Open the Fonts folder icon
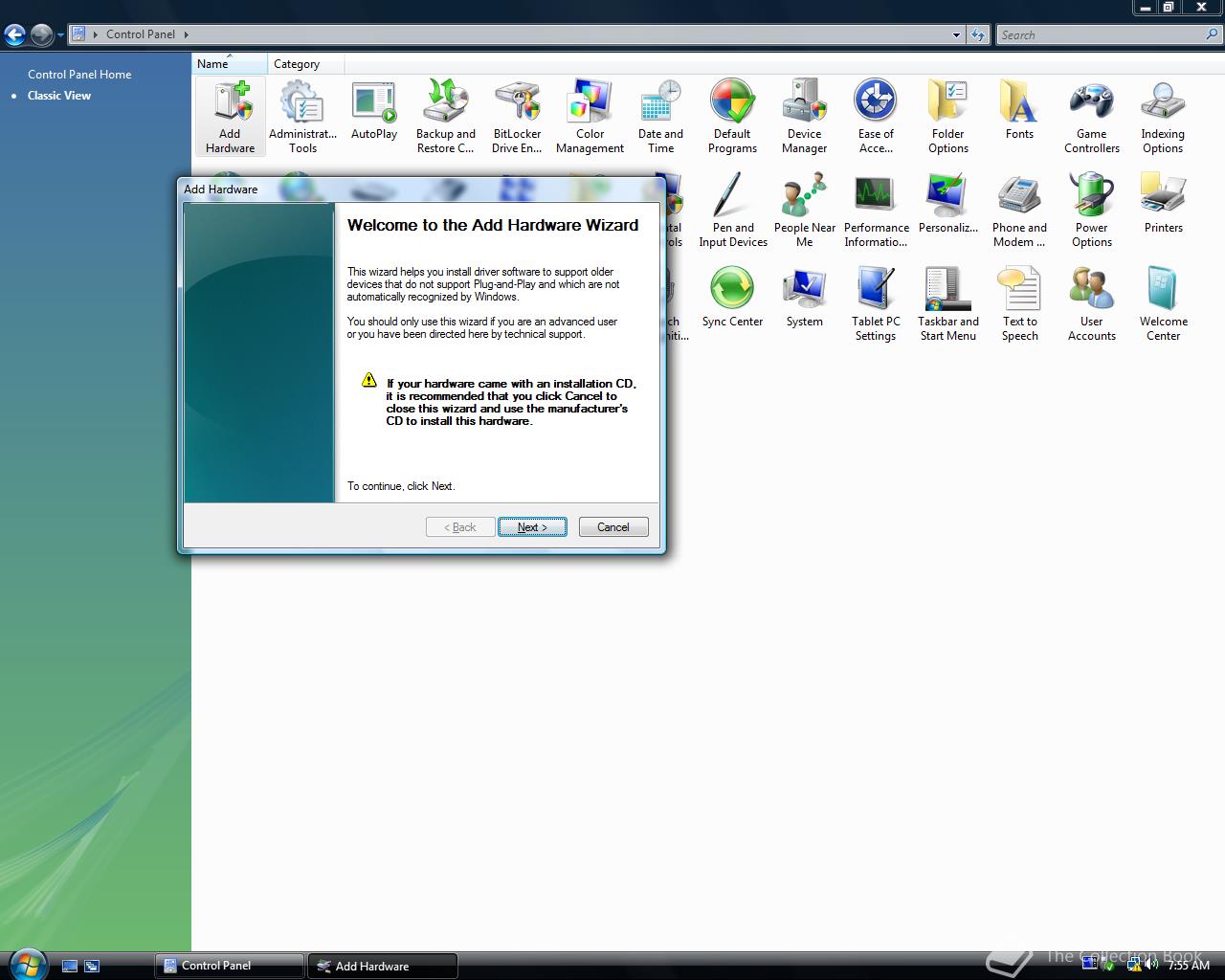1225x980 pixels. [1019, 110]
